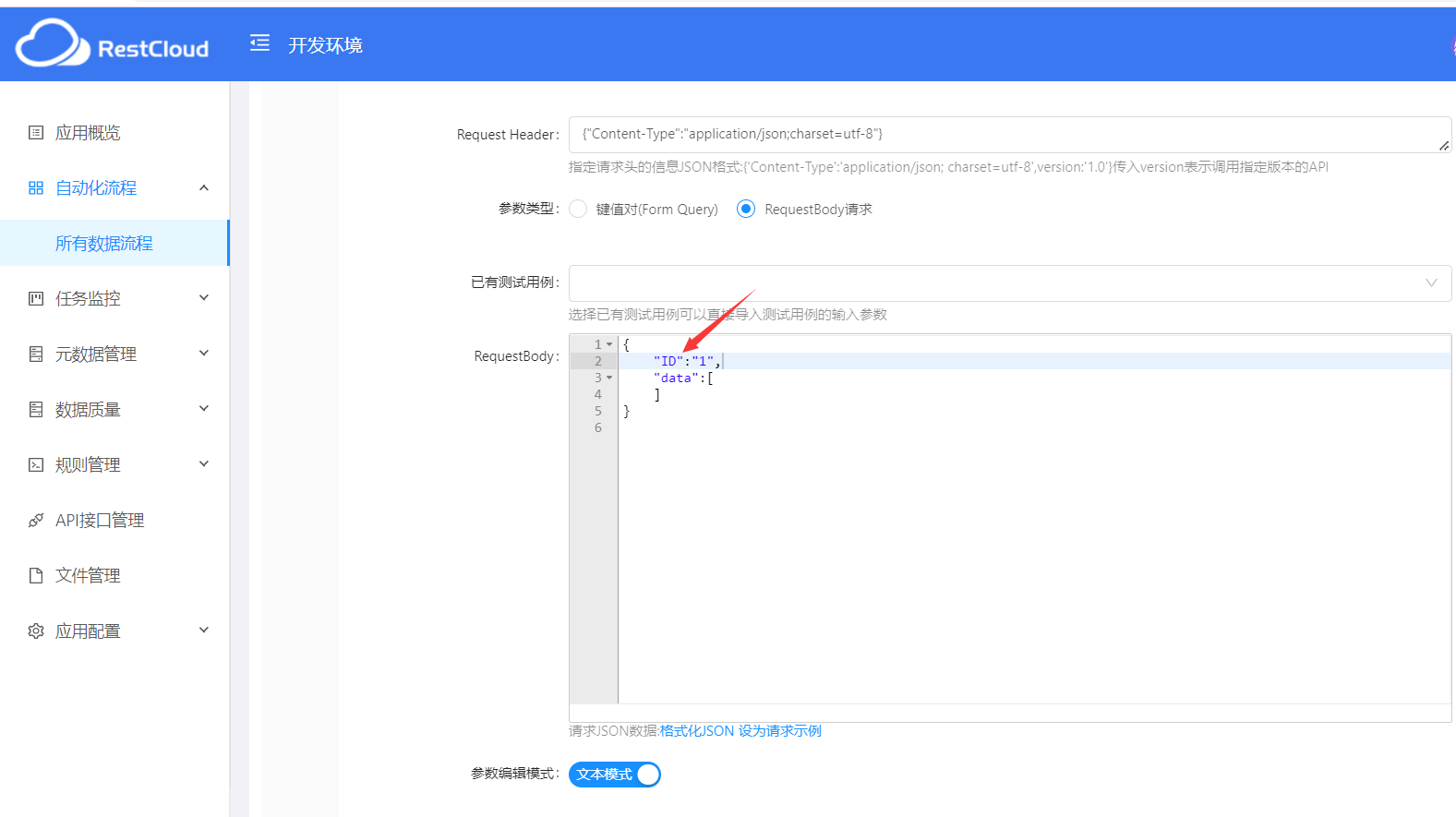Select RequestBody请求 radio option

click(x=746, y=210)
